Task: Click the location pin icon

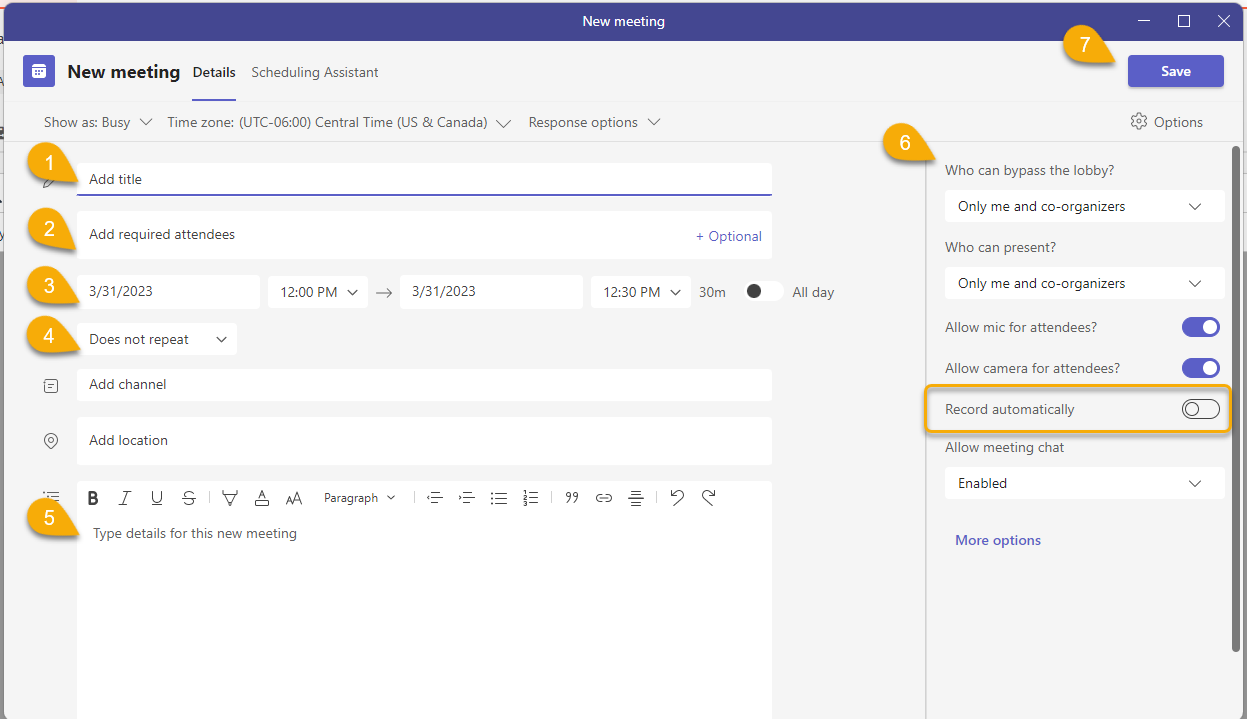Action: [51, 441]
